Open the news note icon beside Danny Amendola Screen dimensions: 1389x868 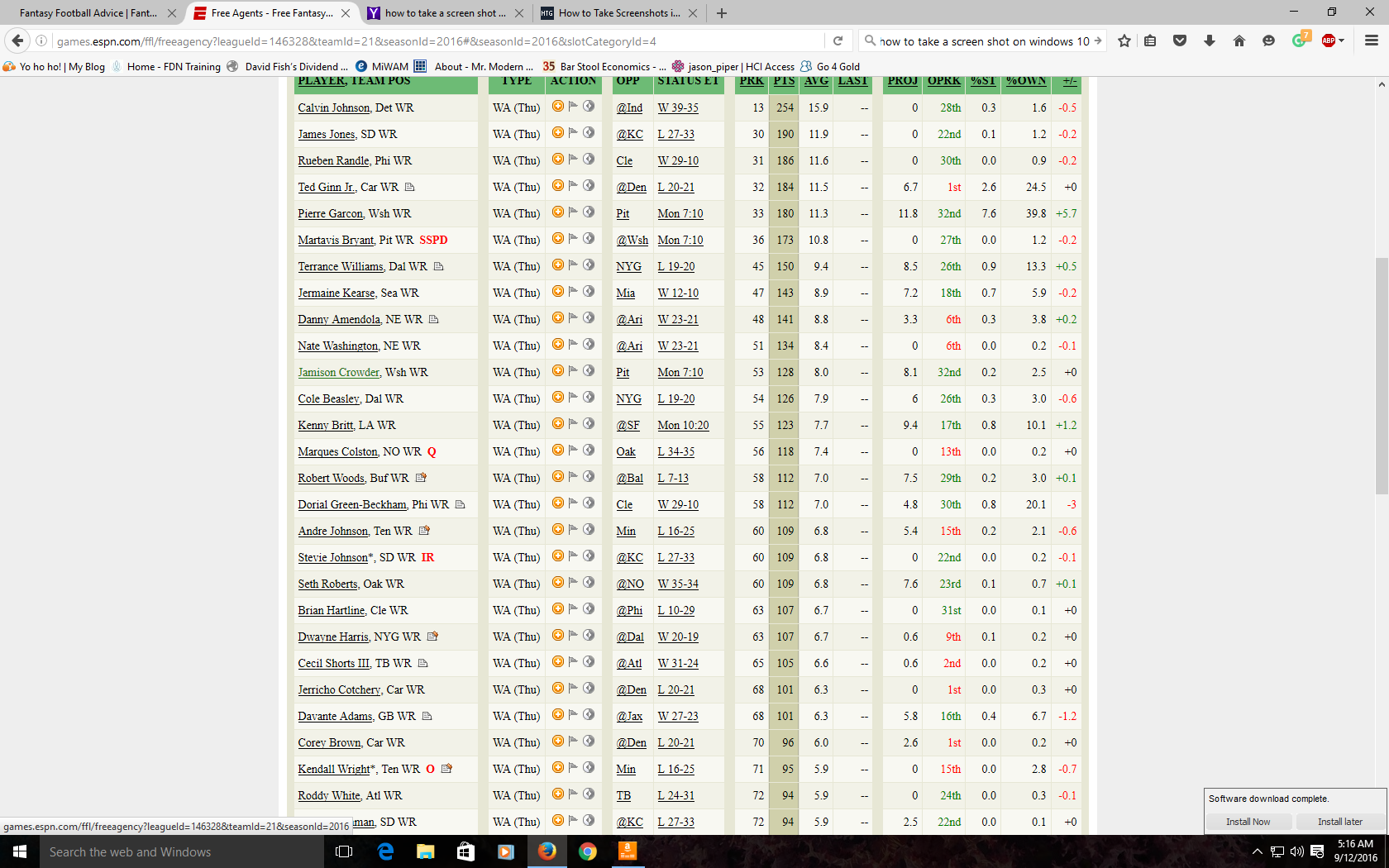click(x=433, y=319)
